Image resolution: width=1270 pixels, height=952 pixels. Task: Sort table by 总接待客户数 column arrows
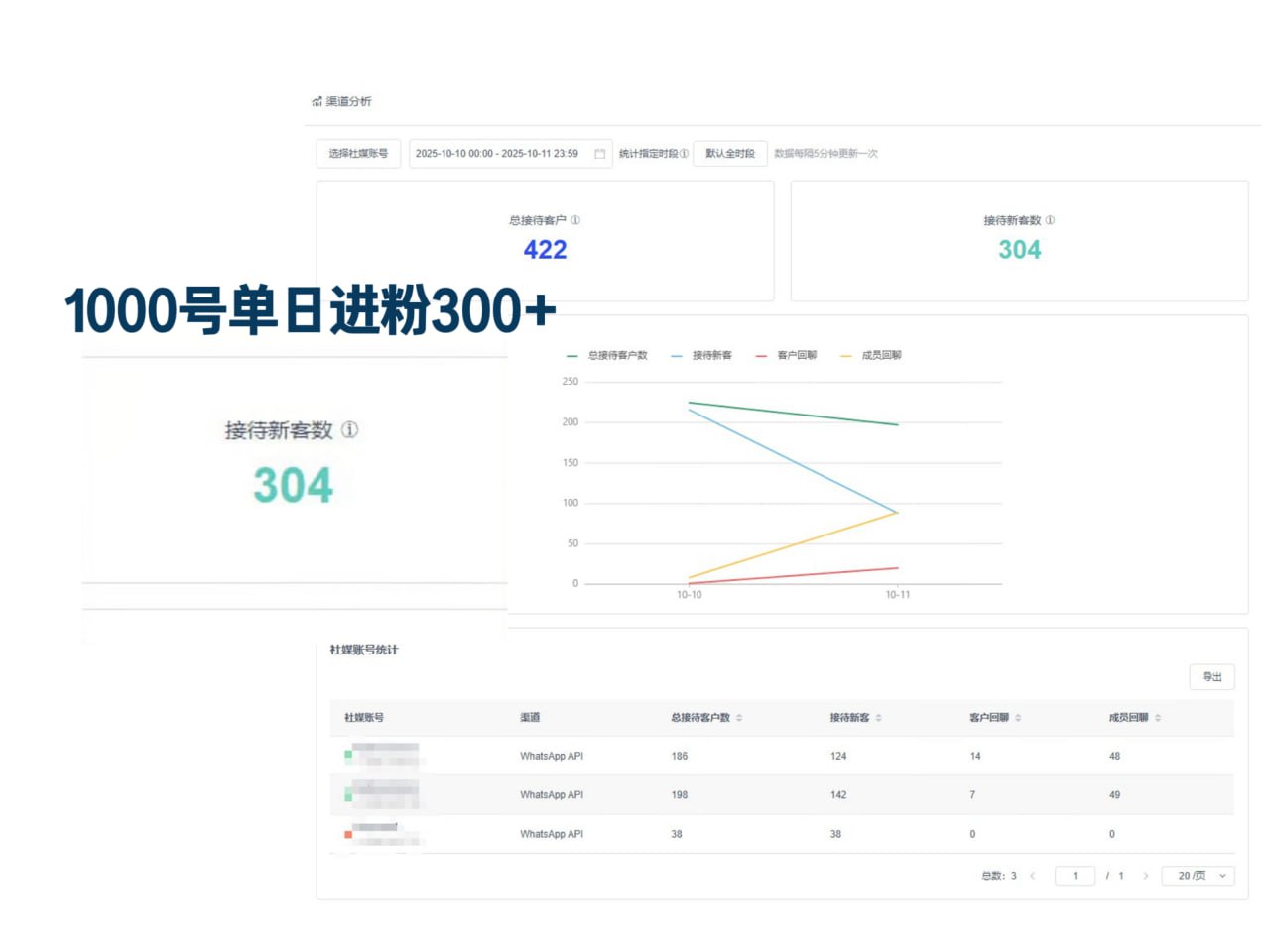click(739, 718)
